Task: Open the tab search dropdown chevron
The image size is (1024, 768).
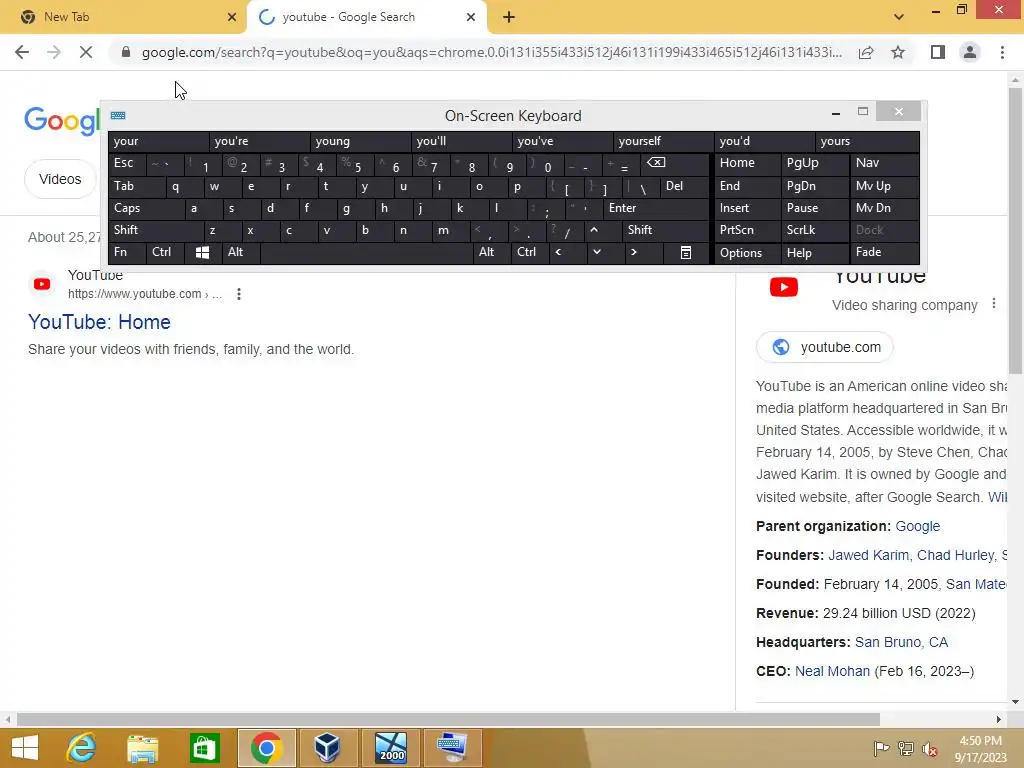Action: [899, 17]
